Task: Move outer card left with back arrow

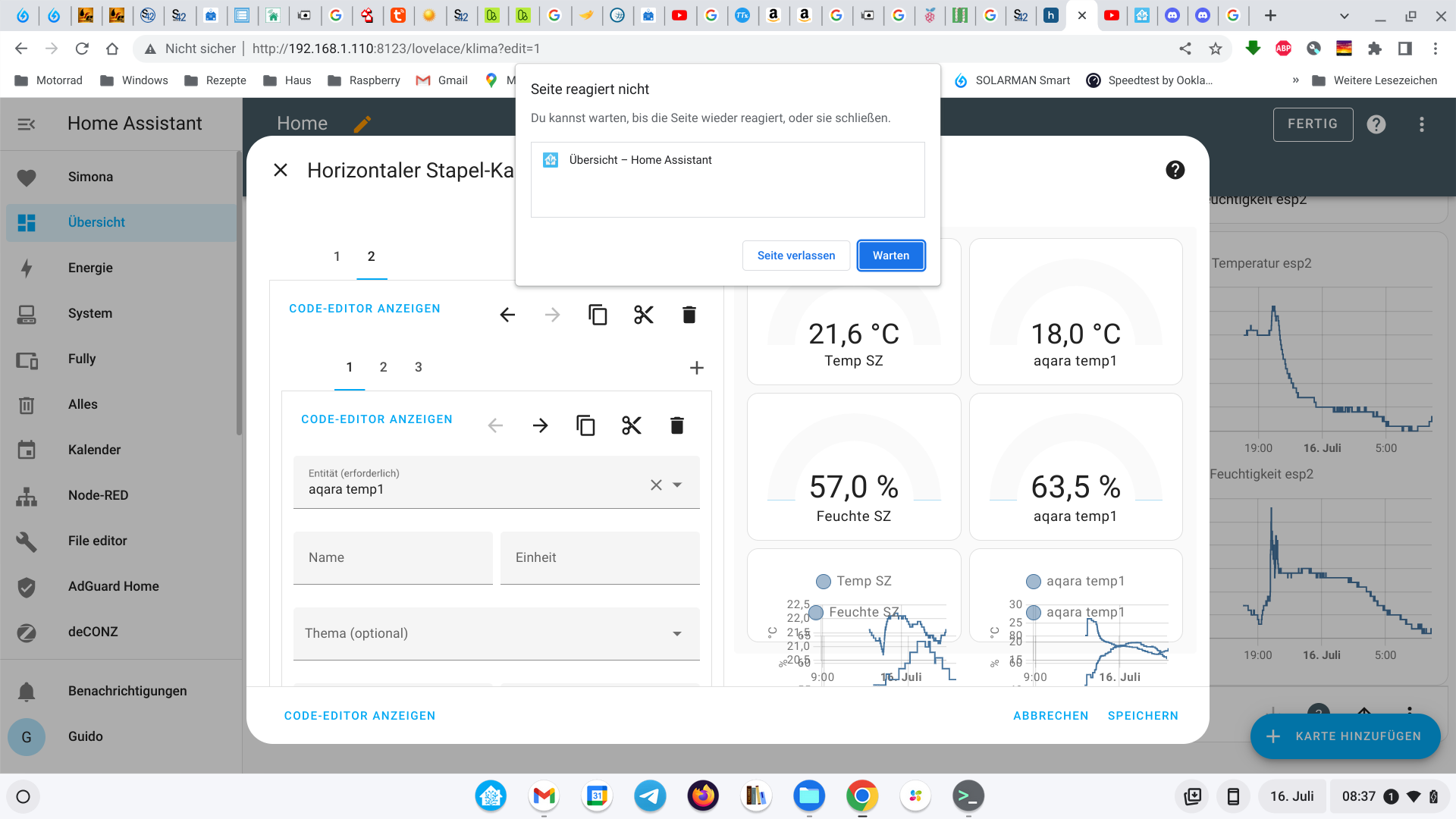Action: tap(507, 315)
